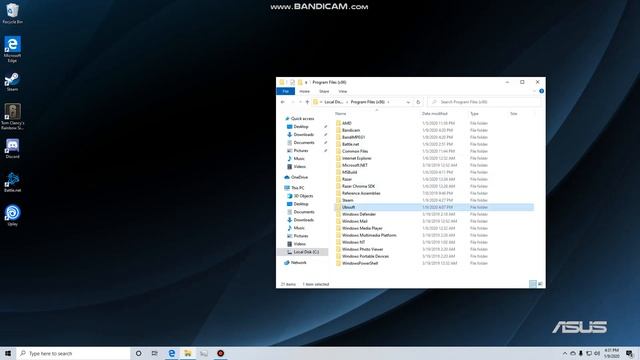
Task: Open the address bar history dropdown
Action: click(x=408, y=102)
